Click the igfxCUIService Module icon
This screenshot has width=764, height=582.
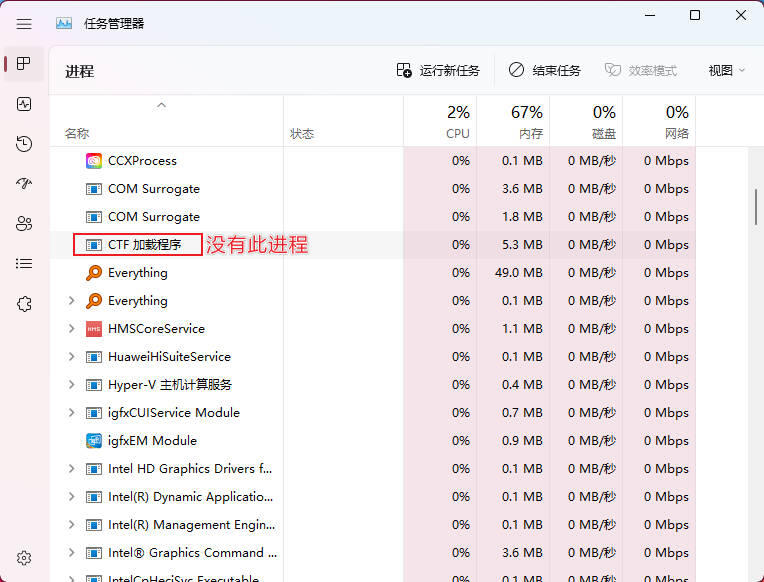[x=94, y=413]
